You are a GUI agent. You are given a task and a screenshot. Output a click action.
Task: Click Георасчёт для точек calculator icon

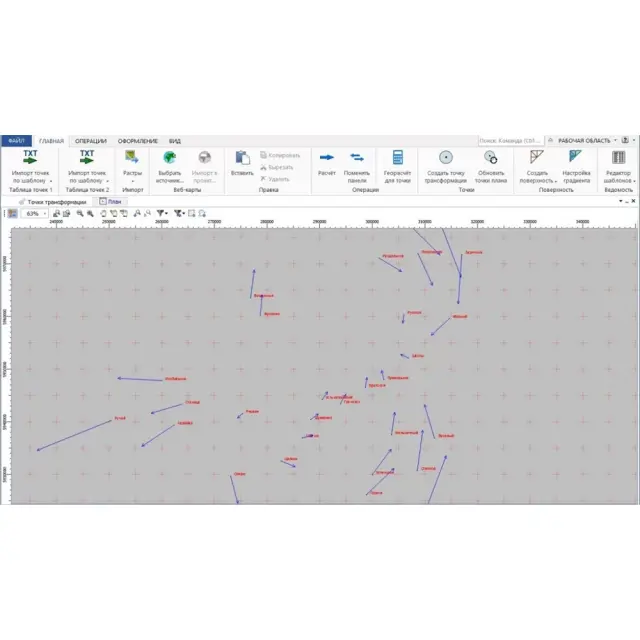tap(397, 158)
